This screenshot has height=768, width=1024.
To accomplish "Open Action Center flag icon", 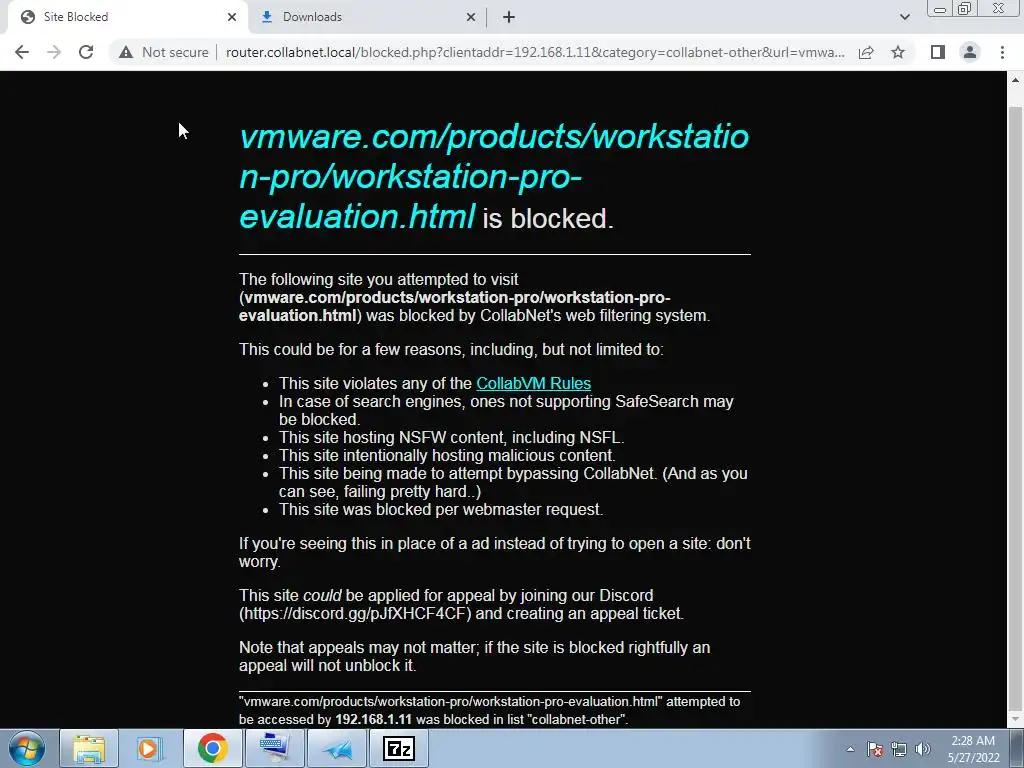I will (x=875, y=749).
